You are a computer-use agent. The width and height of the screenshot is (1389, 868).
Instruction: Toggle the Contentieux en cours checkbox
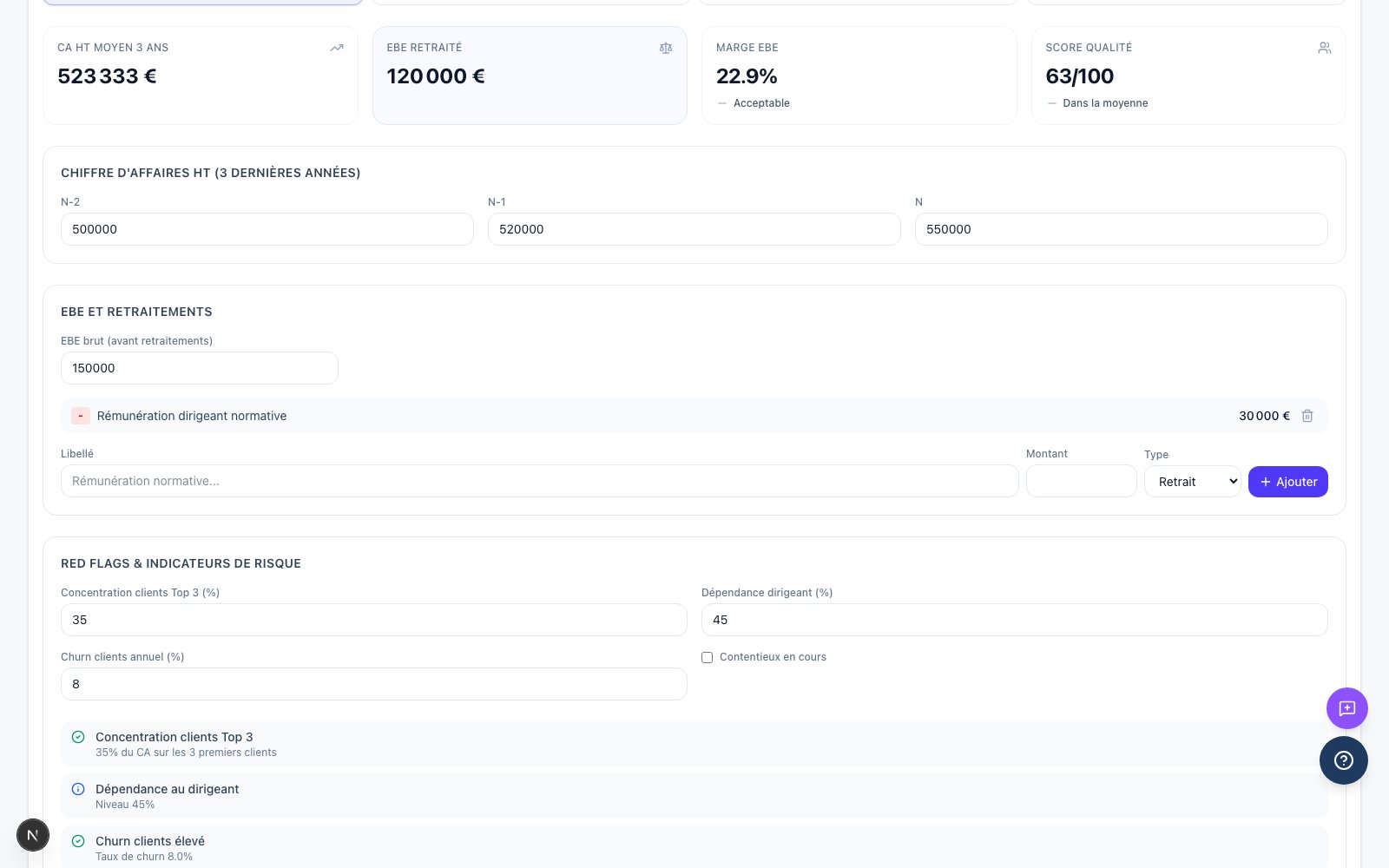pos(707,657)
